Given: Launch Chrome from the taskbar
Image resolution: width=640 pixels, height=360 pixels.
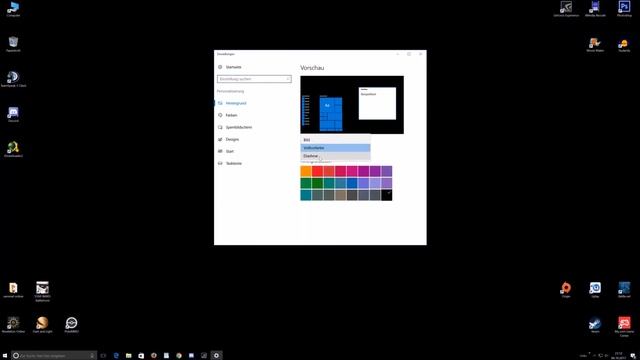Looking at the screenshot, I should [x=179, y=356].
